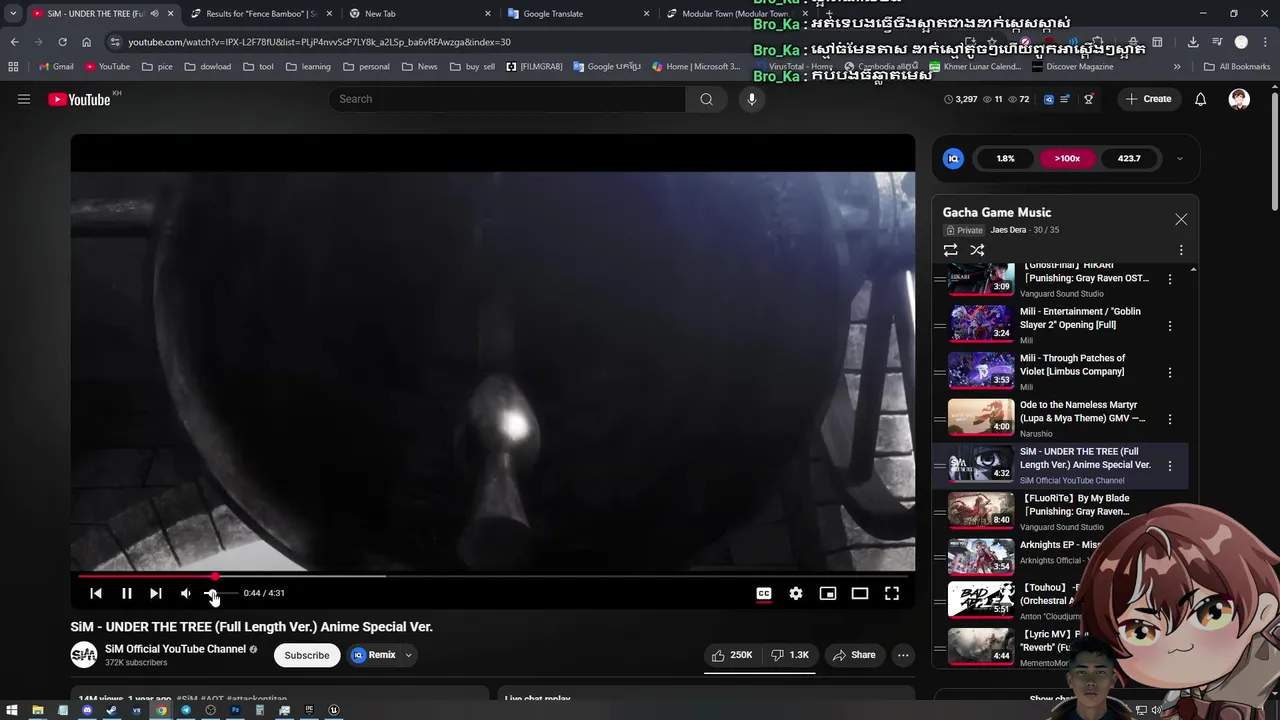Go back in browser history
The height and width of the screenshot is (720, 1280).
click(x=14, y=42)
